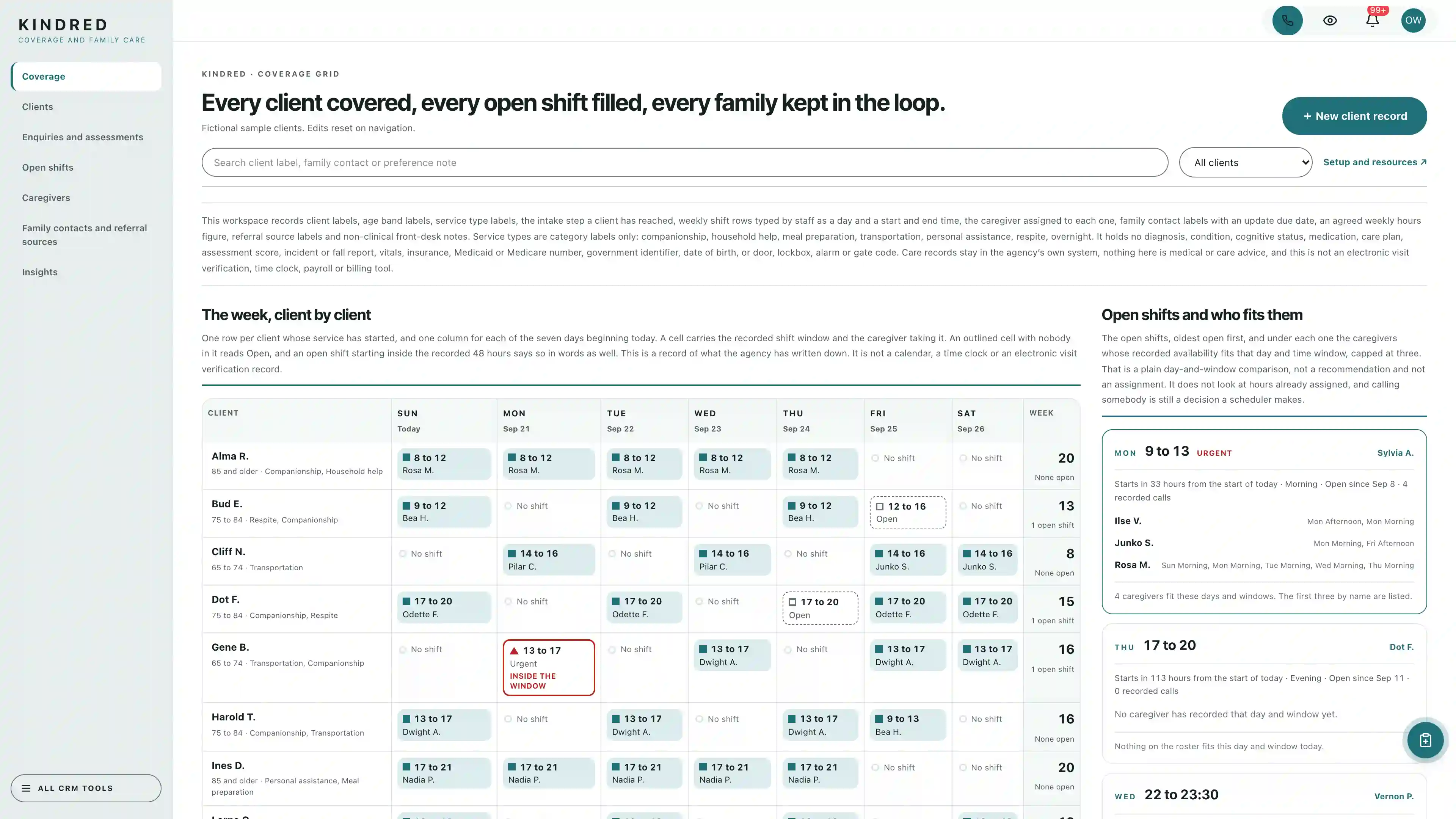Screen dimensions: 1456x819
Task: Open Enquiries and assessments page
Action: [x=86, y=137]
